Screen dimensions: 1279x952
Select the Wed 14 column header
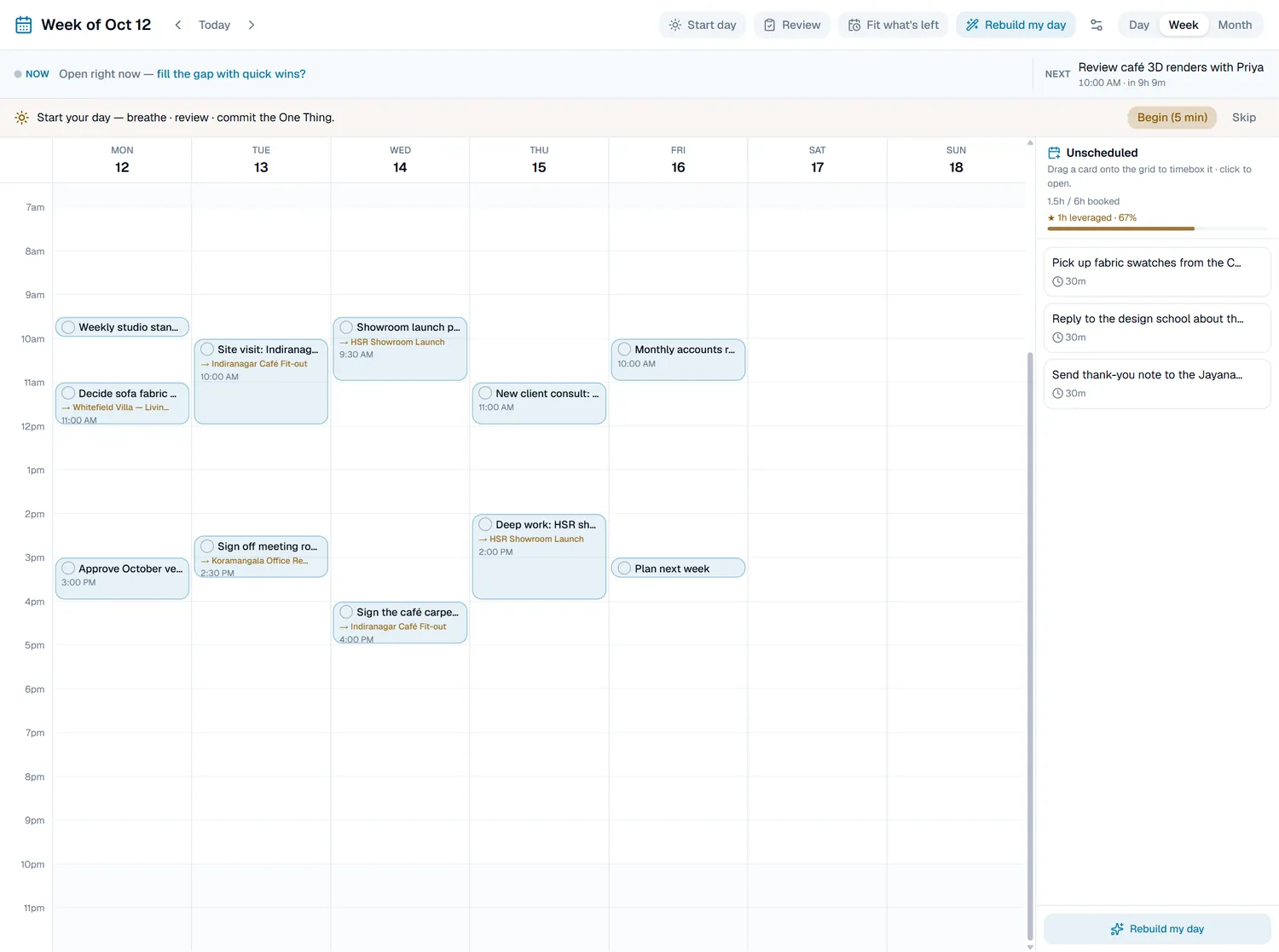click(x=400, y=159)
